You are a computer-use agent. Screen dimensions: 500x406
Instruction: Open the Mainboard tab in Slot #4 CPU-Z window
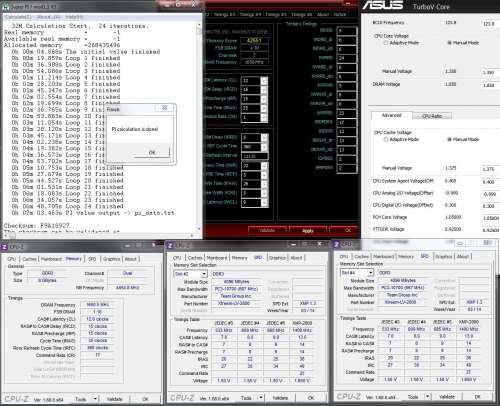click(383, 256)
